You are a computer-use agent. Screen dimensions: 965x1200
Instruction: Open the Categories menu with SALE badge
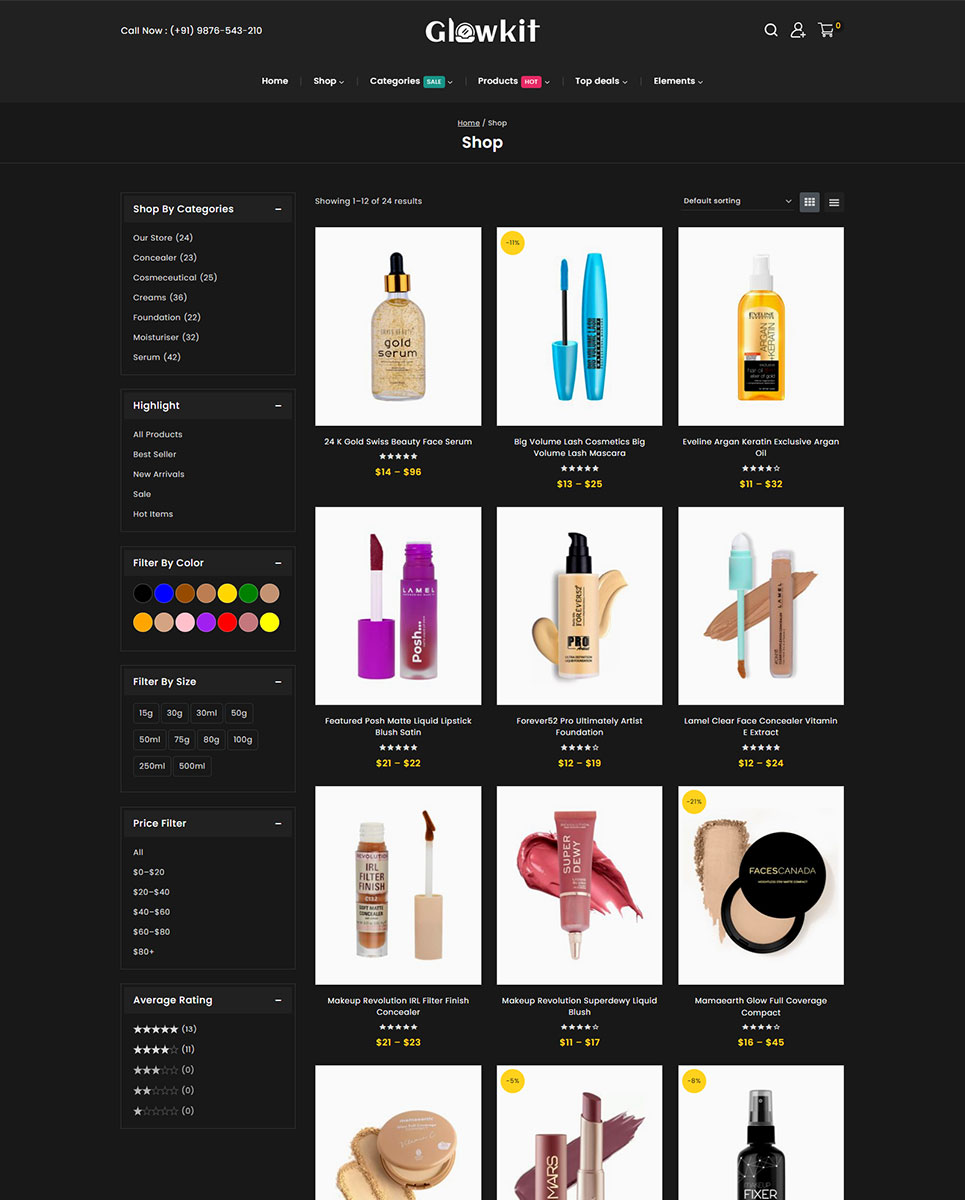pyautogui.click(x=410, y=81)
